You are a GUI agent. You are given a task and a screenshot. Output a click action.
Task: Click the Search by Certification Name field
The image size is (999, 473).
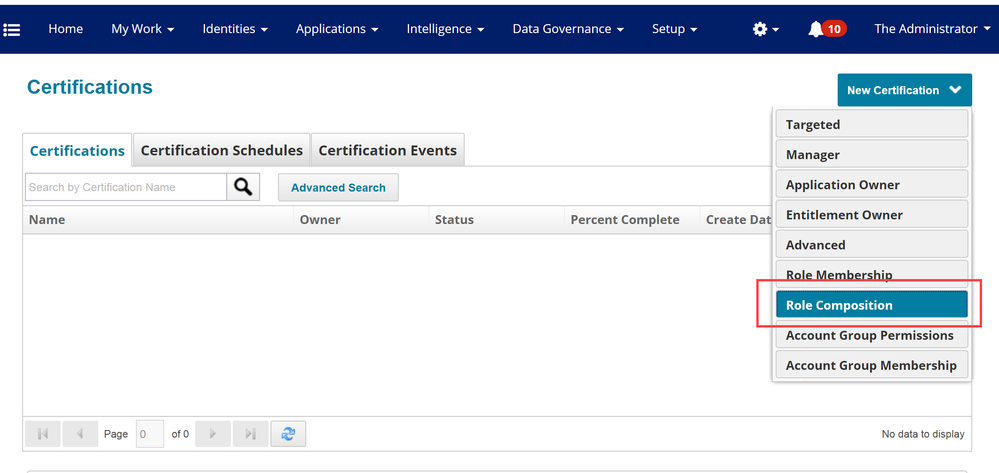pos(125,187)
